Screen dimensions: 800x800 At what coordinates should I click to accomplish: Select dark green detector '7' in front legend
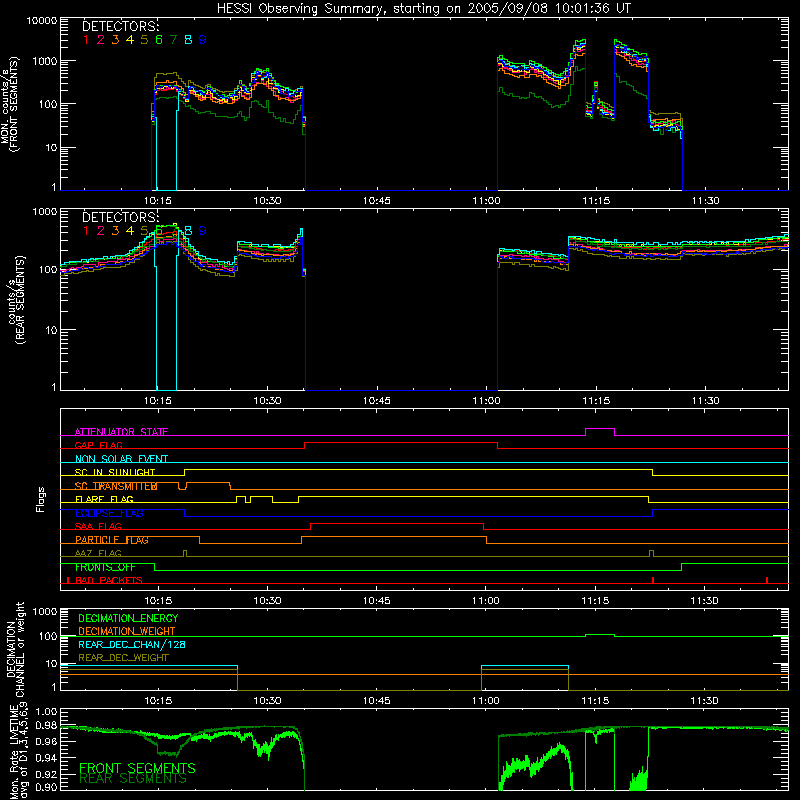coord(173,40)
